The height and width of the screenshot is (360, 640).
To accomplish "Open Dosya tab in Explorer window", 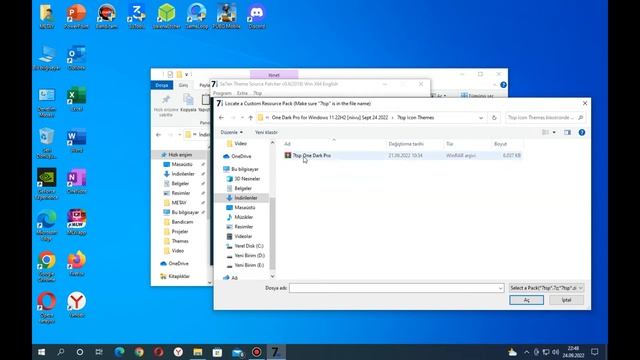I will [x=162, y=85].
